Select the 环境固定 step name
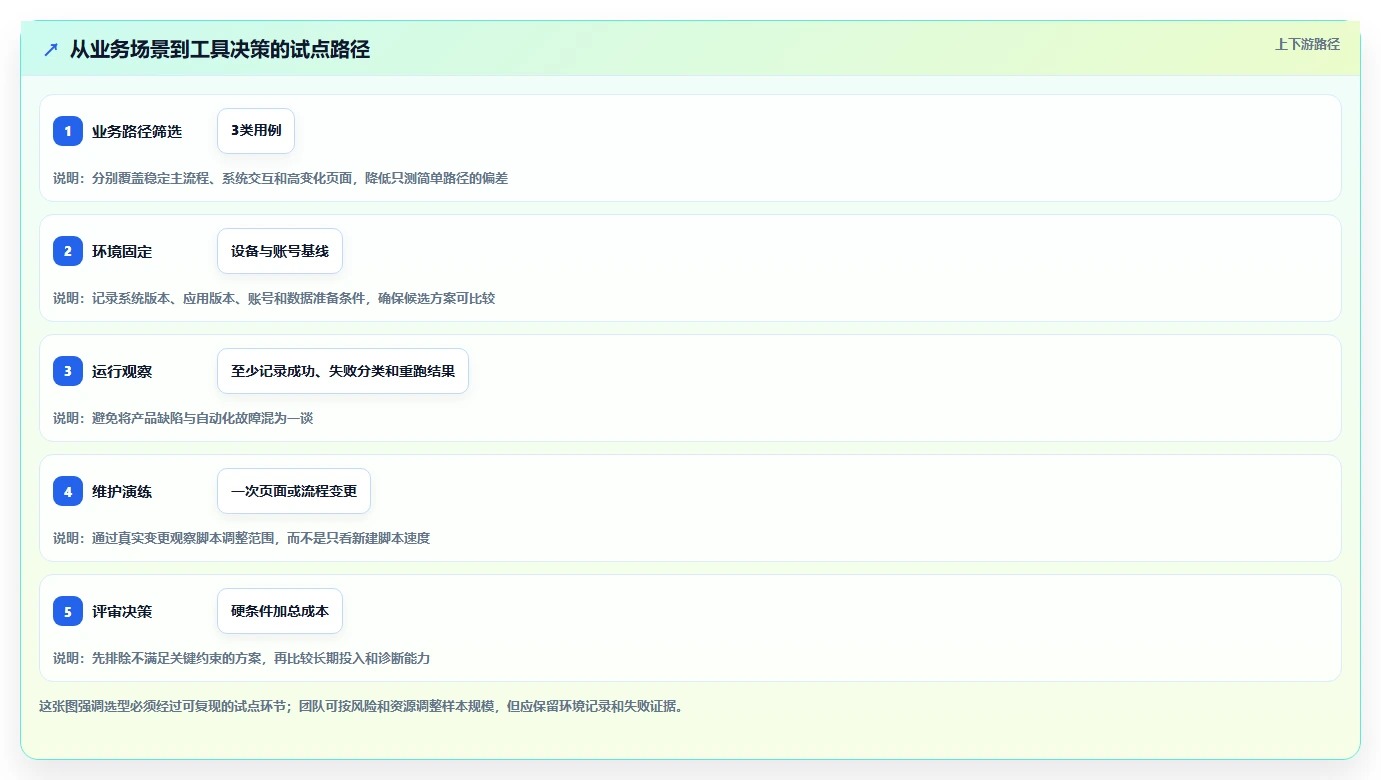This screenshot has width=1381, height=780. [x=122, y=252]
